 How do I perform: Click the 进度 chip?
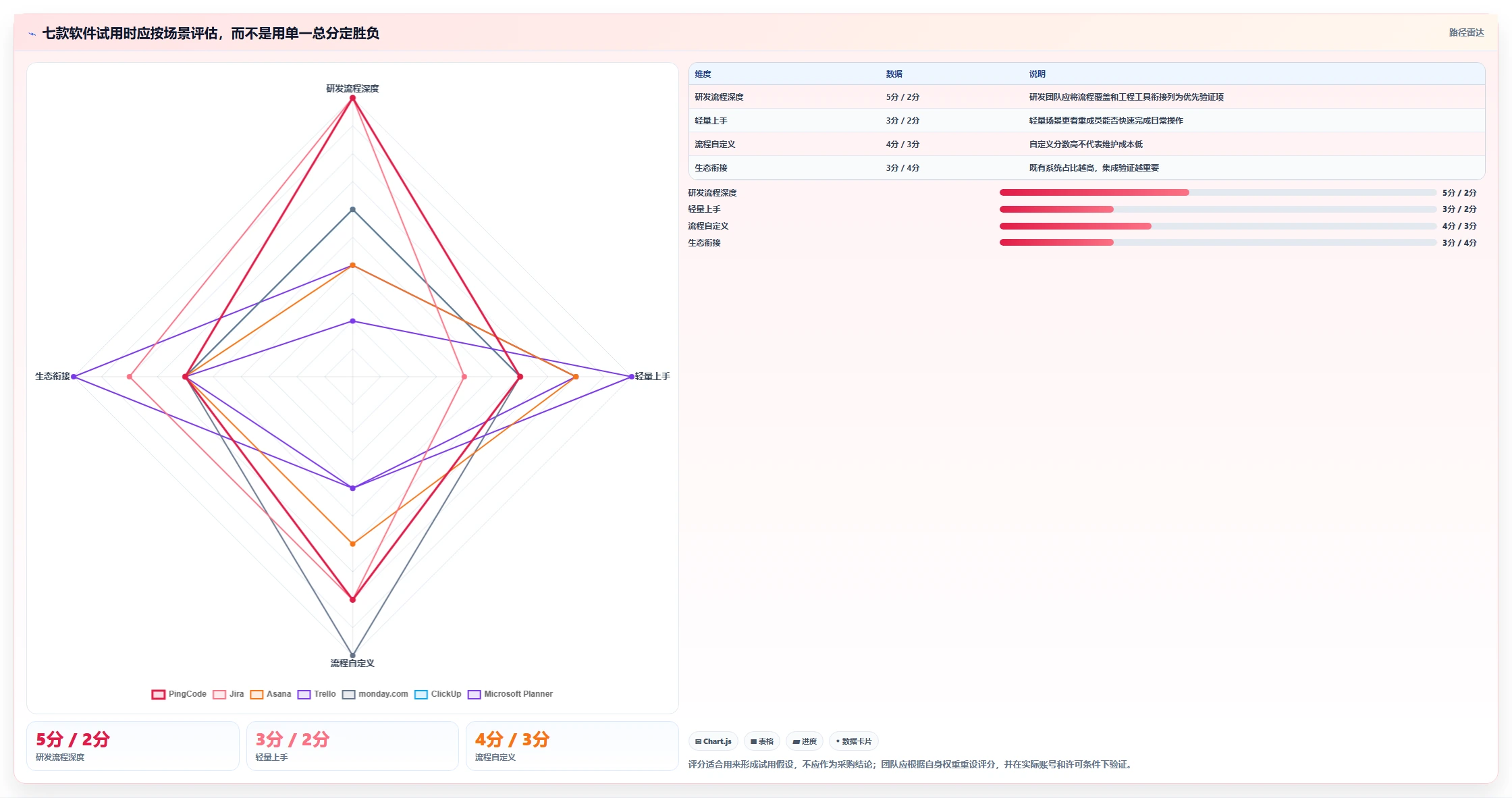click(x=805, y=741)
